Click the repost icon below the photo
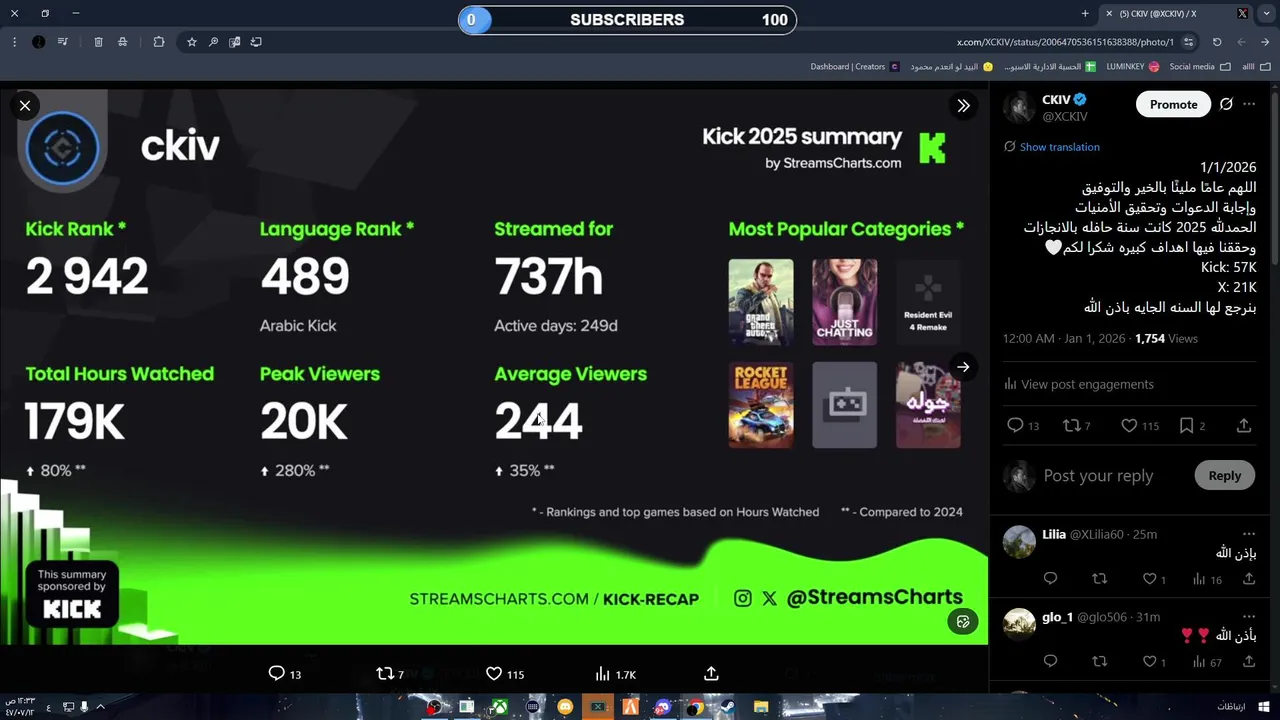This screenshot has width=1280, height=720. (384, 674)
